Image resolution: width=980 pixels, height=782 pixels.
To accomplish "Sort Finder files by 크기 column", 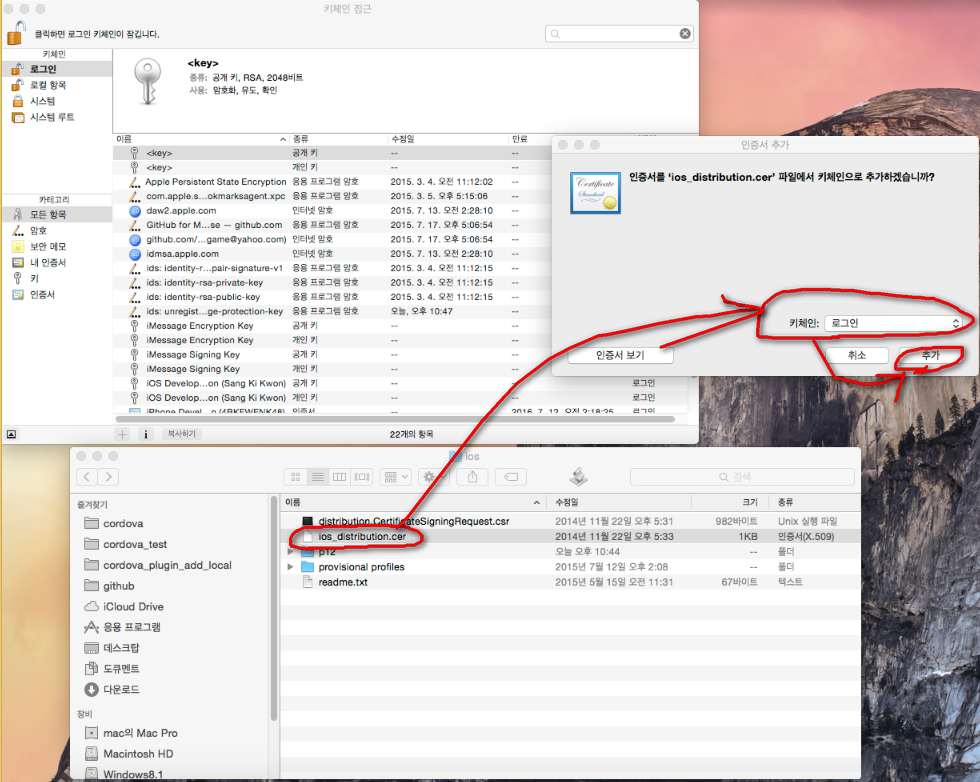I will [732, 502].
